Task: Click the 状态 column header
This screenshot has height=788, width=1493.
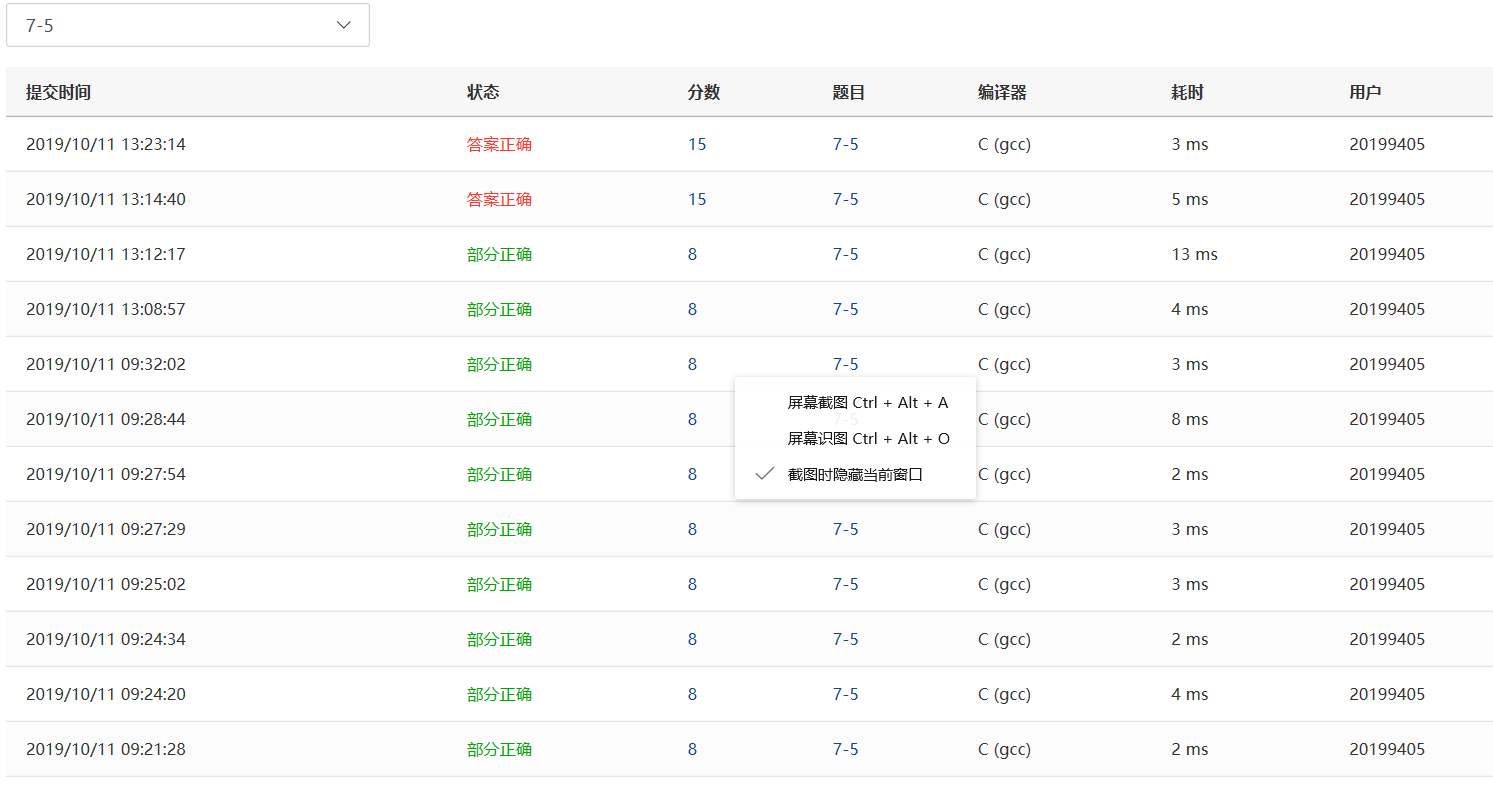Action: (x=483, y=92)
